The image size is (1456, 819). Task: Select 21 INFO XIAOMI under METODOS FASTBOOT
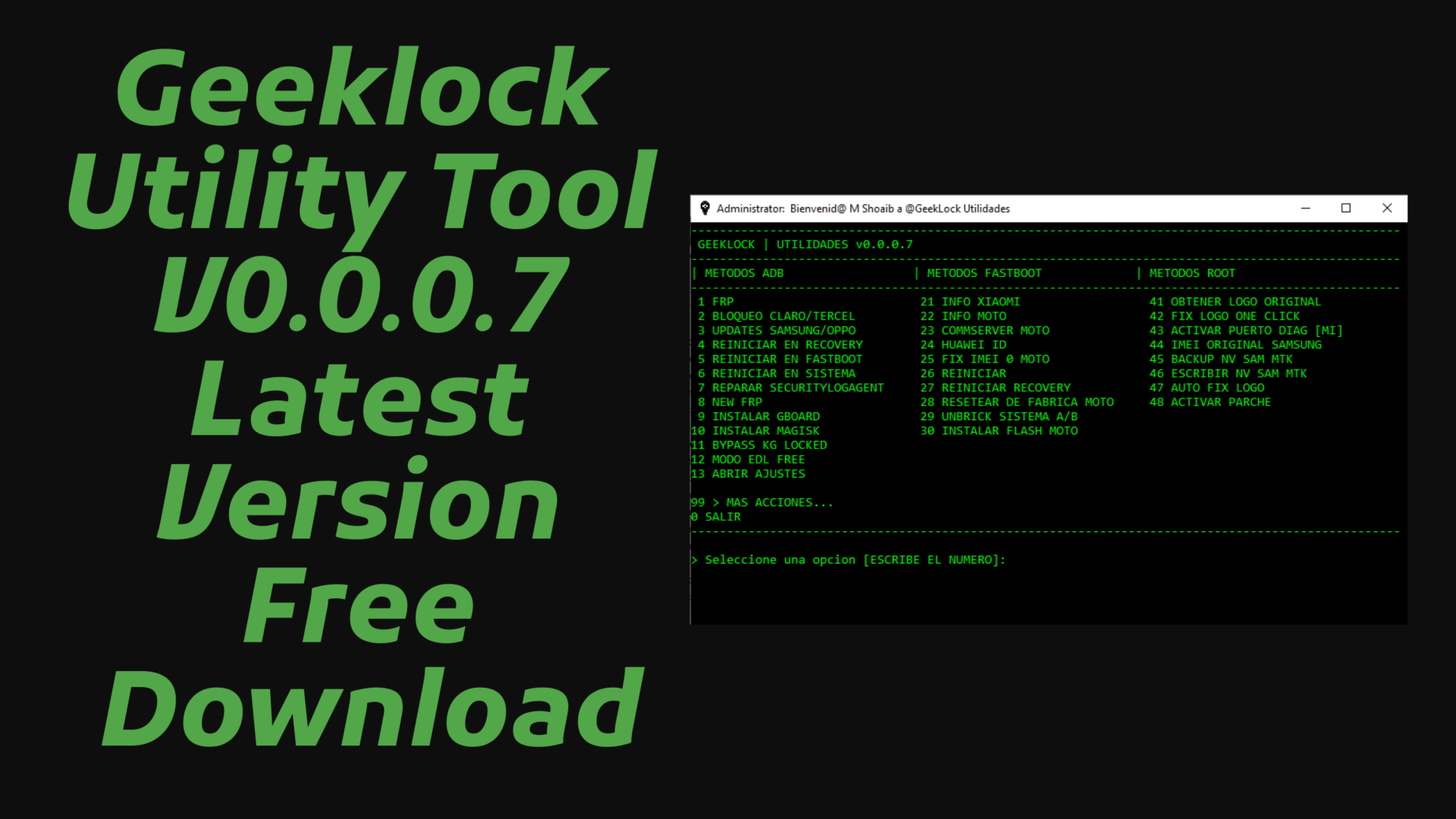click(x=971, y=301)
